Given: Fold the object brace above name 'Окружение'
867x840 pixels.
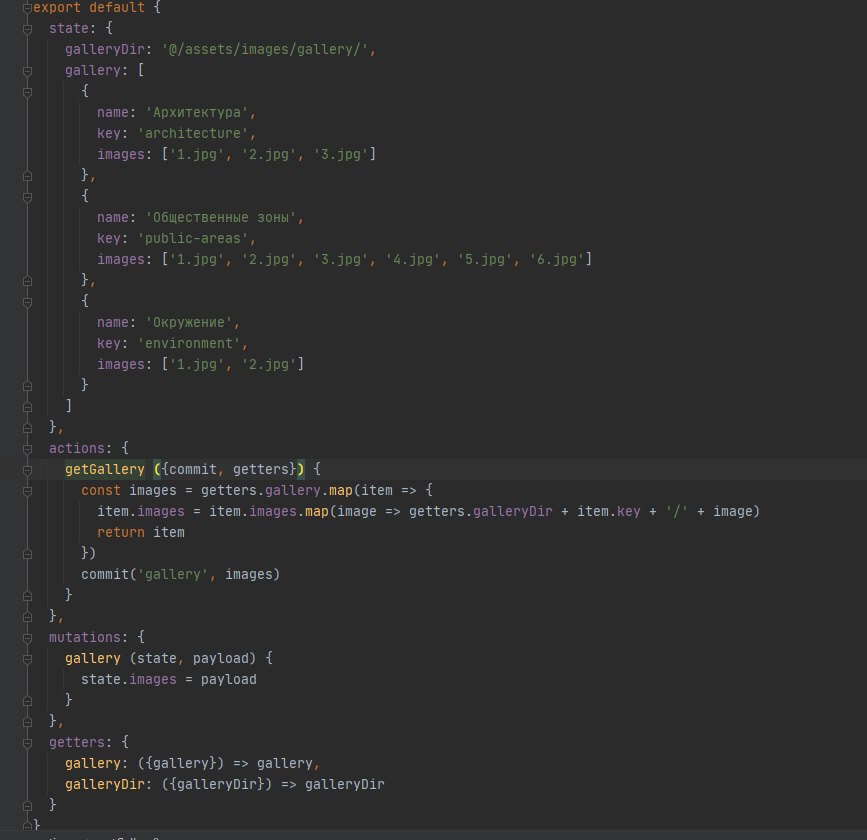Looking at the screenshot, I should click(27, 302).
